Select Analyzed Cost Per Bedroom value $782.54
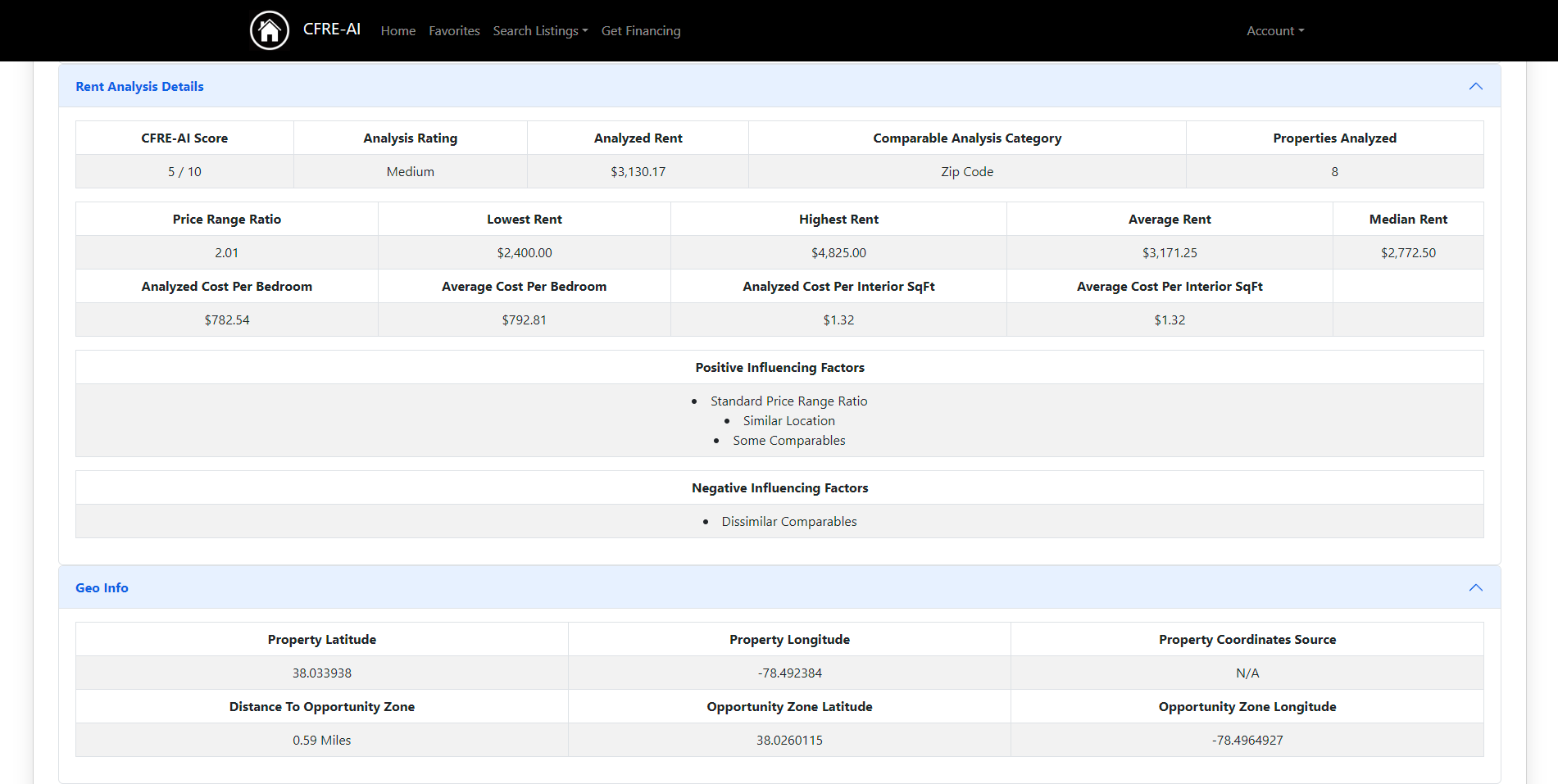Viewport: 1558px width, 784px height. (x=227, y=319)
